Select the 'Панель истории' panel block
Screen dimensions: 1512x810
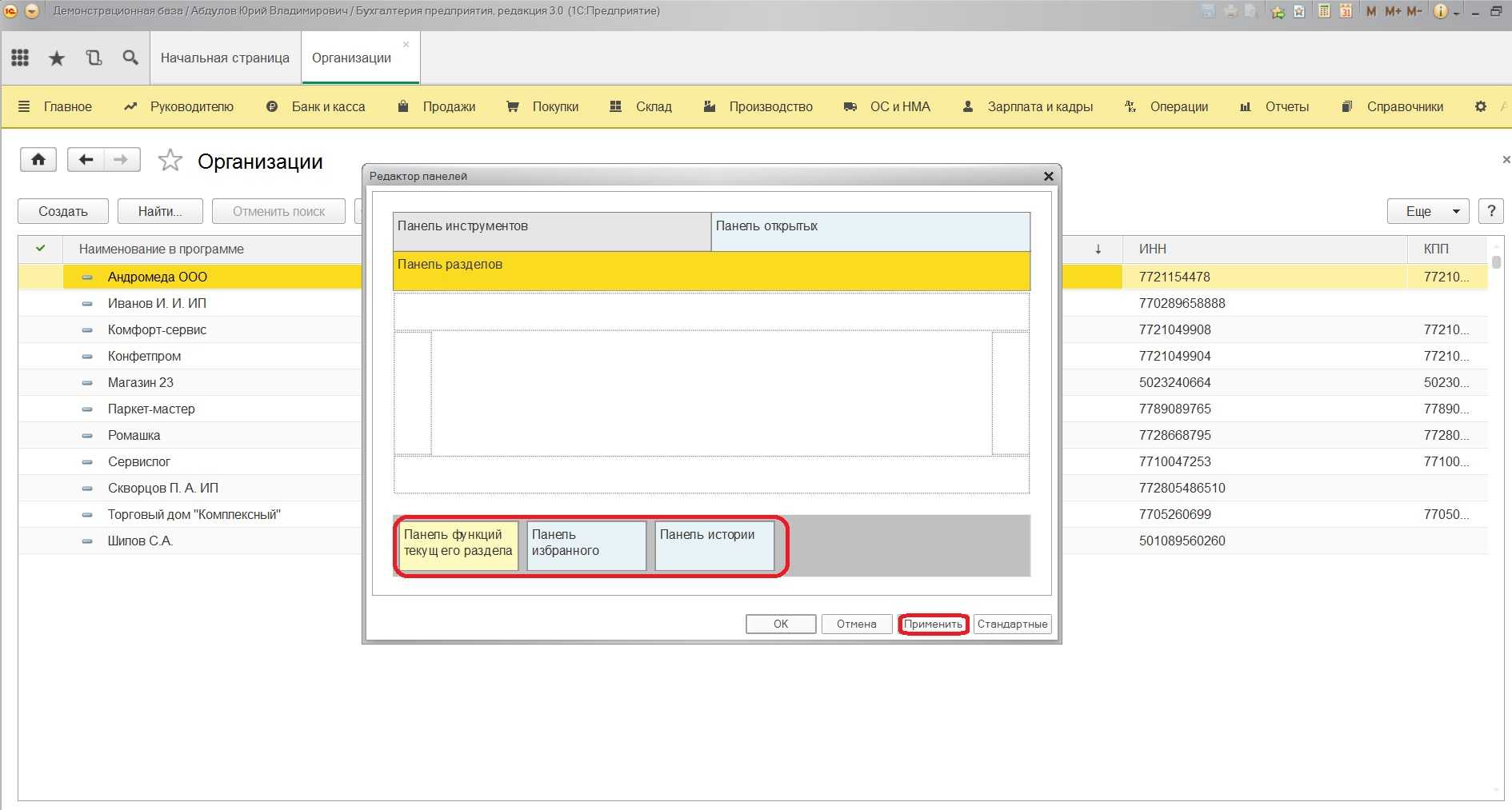[714, 545]
